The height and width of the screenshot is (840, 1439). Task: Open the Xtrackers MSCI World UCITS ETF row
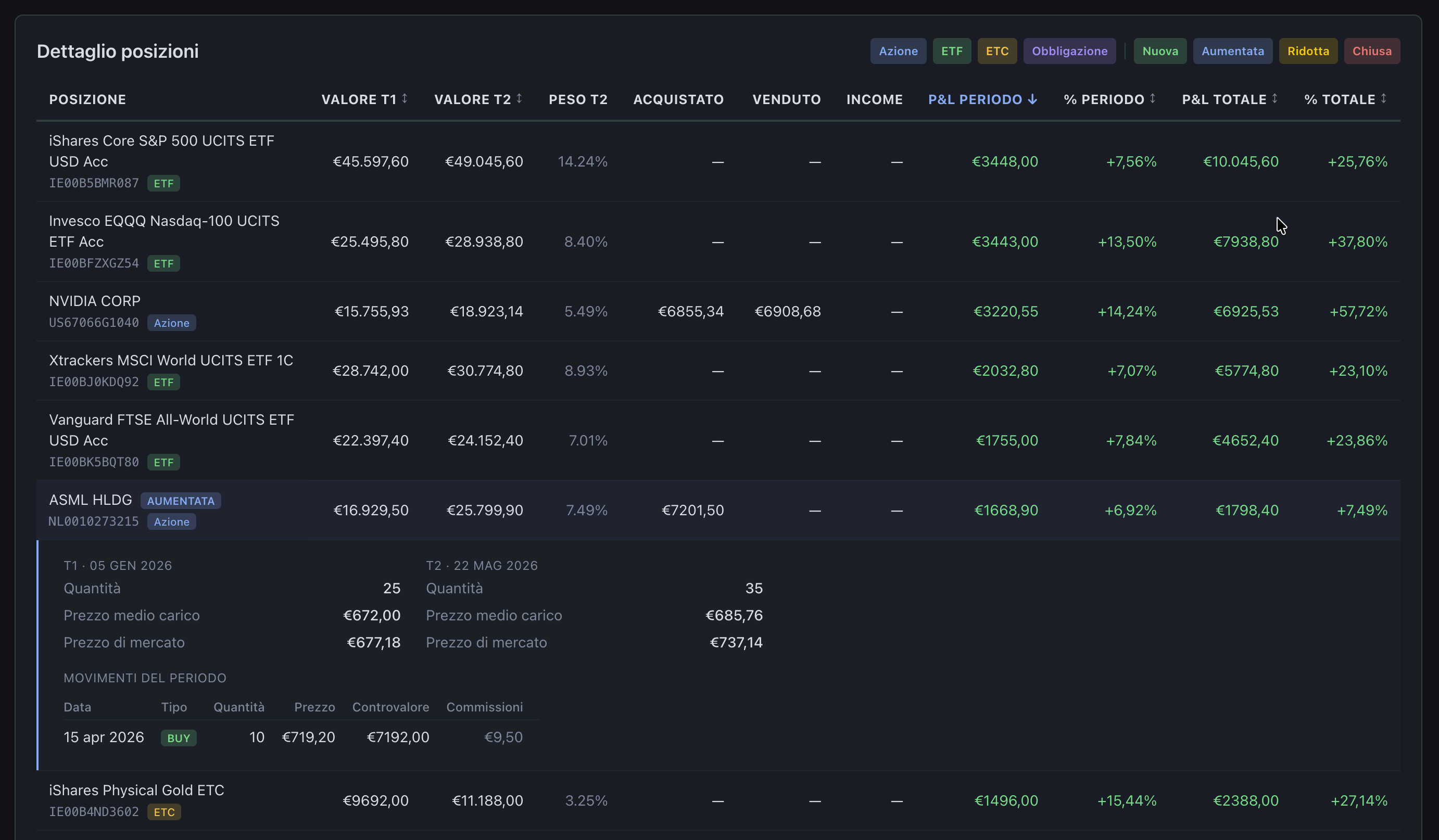coord(718,371)
